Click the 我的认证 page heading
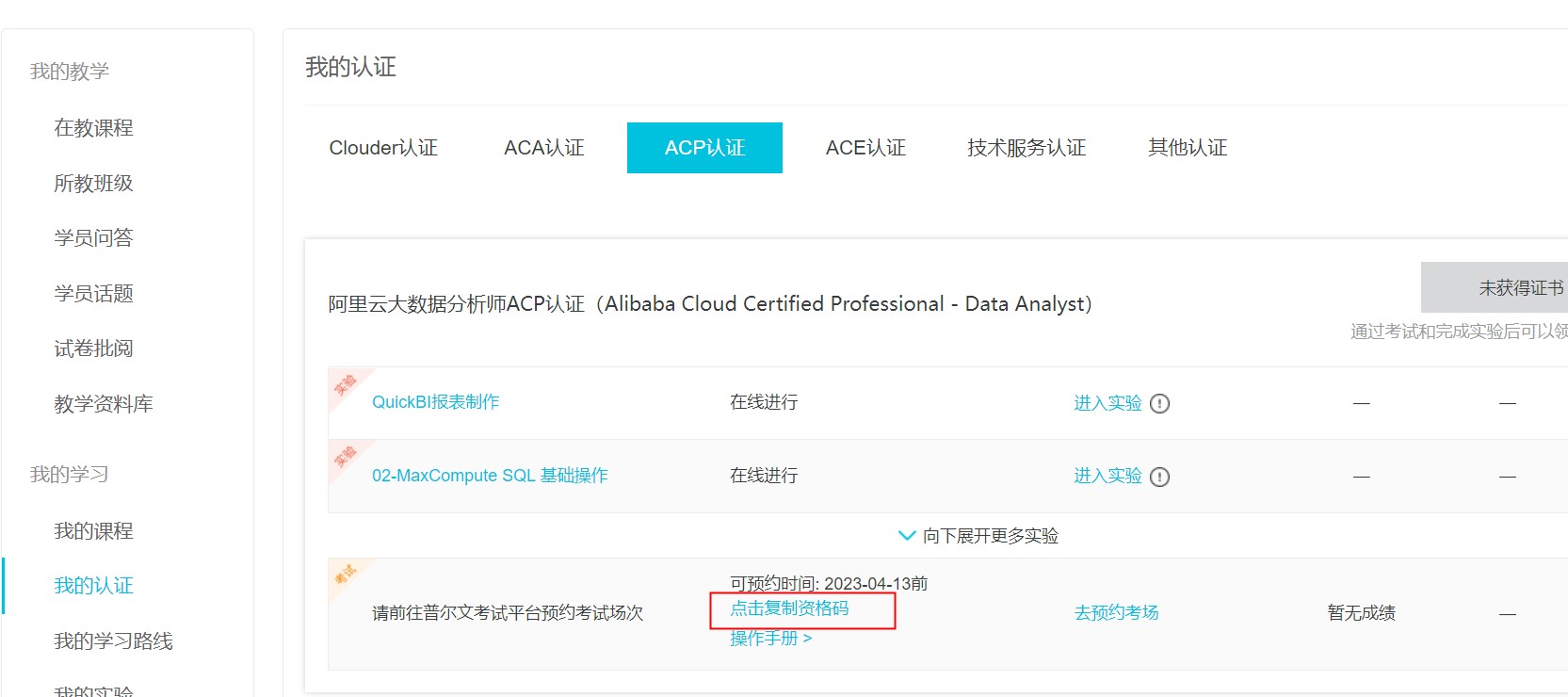 click(350, 67)
